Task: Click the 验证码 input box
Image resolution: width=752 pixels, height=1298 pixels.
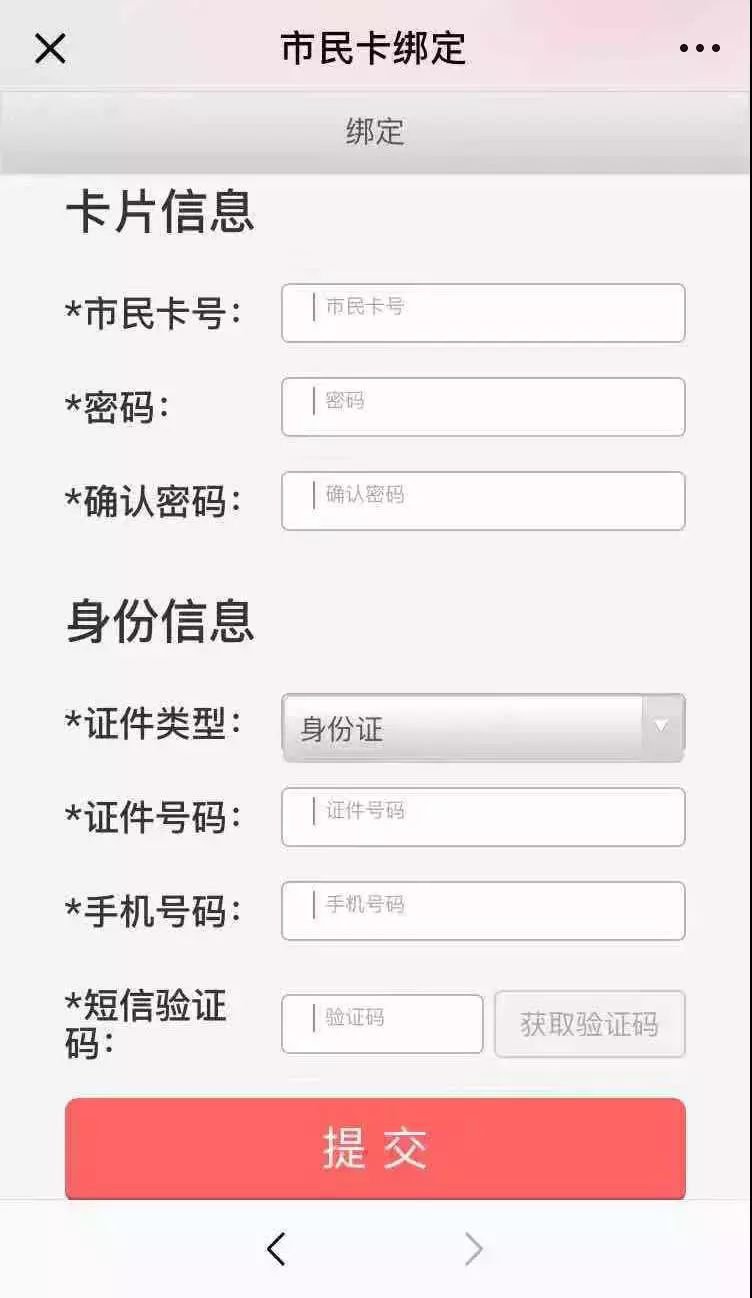Action: coord(382,1024)
